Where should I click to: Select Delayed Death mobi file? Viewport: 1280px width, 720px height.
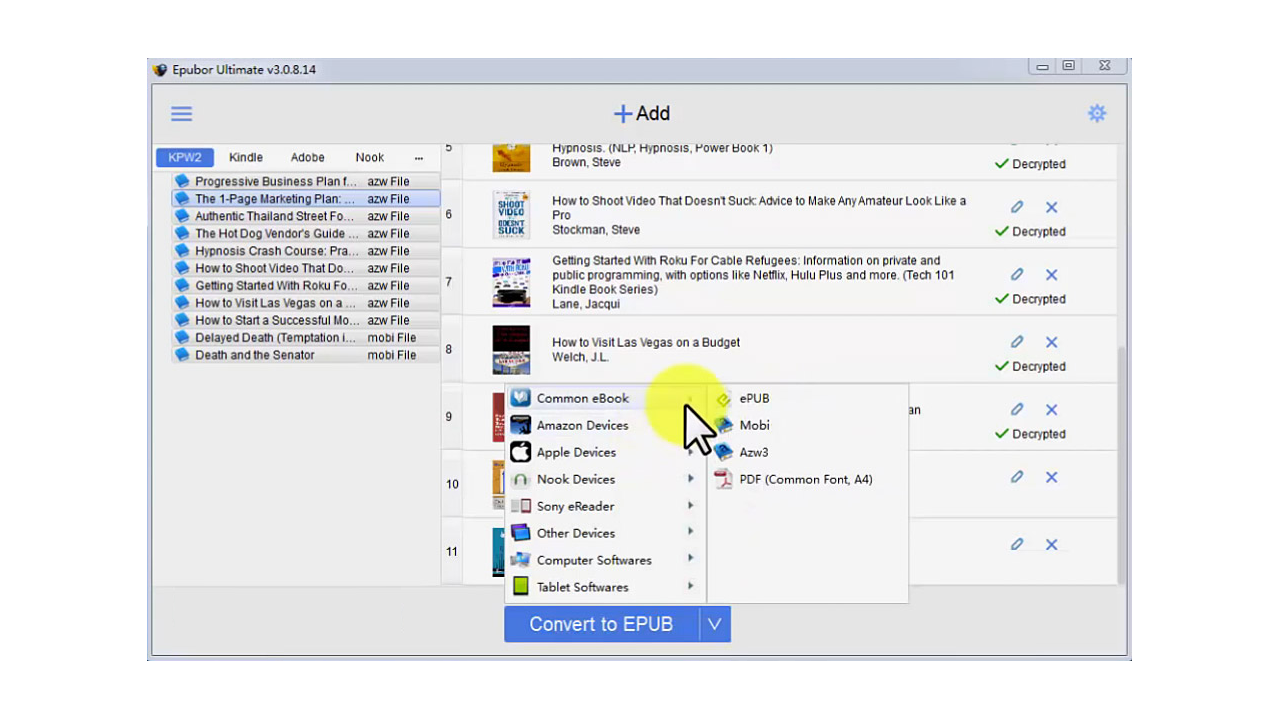click(306, 338)
